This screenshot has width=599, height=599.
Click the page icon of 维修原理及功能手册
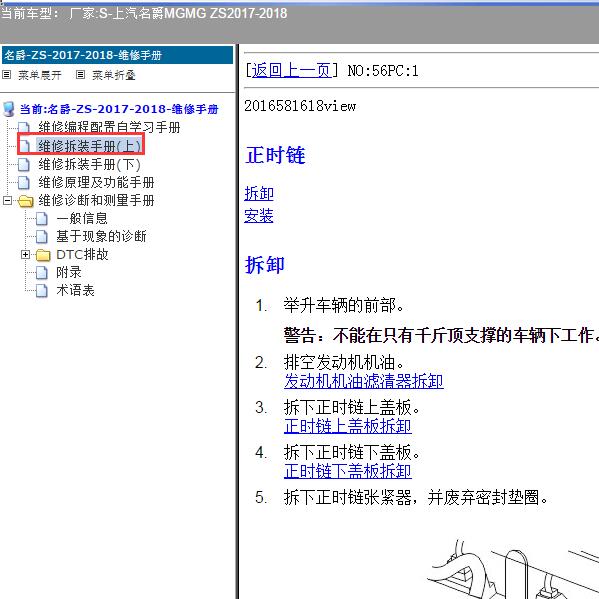[x=24, y=183]
